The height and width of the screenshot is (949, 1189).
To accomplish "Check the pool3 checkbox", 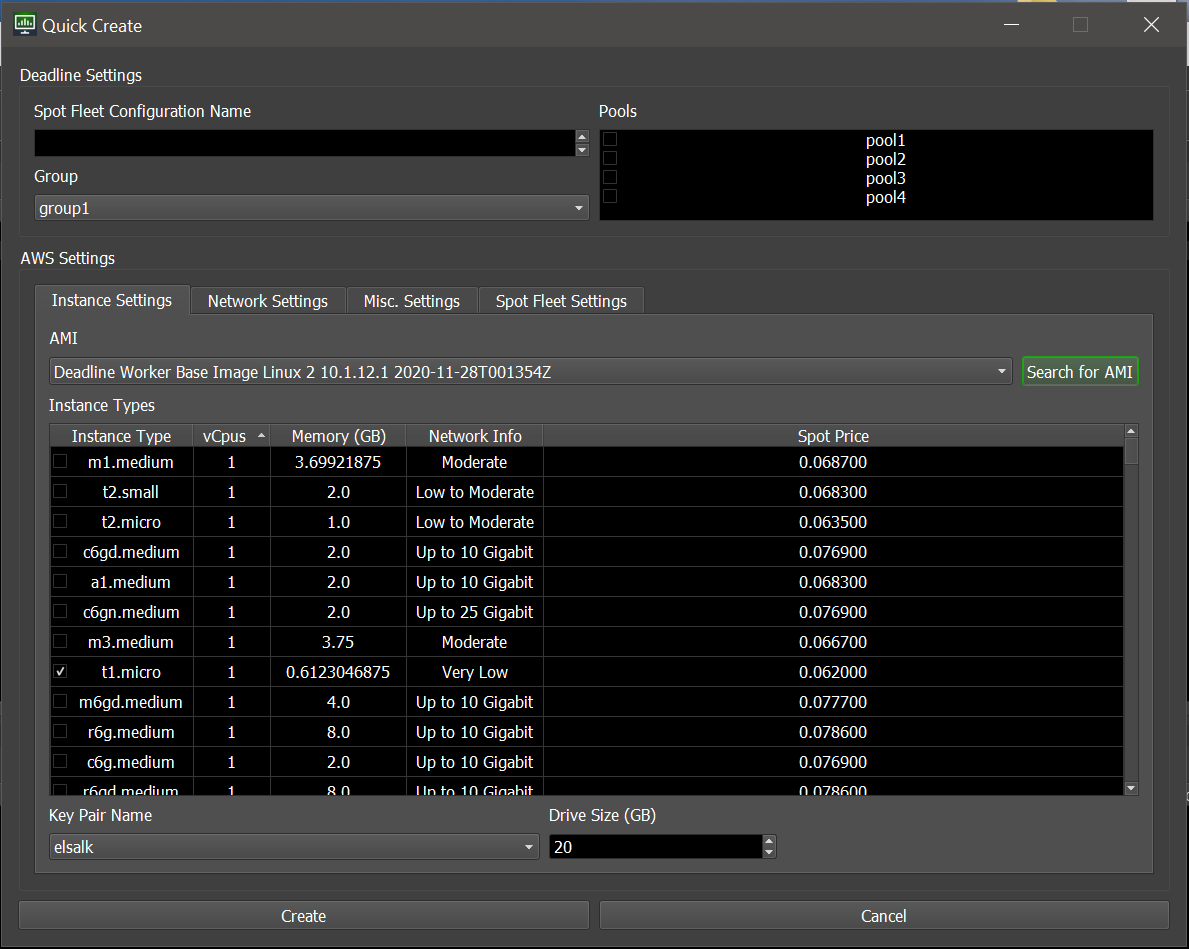I will pyautogui.click(x=610, y=178).
